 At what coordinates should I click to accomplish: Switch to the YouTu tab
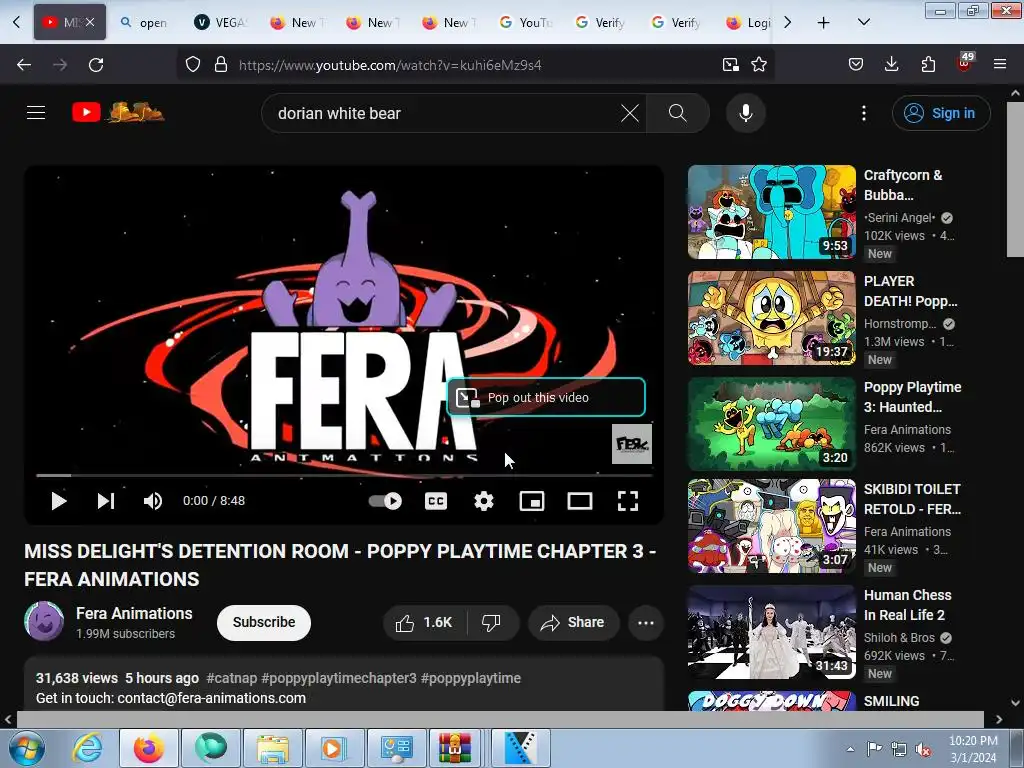pos(526,23)
